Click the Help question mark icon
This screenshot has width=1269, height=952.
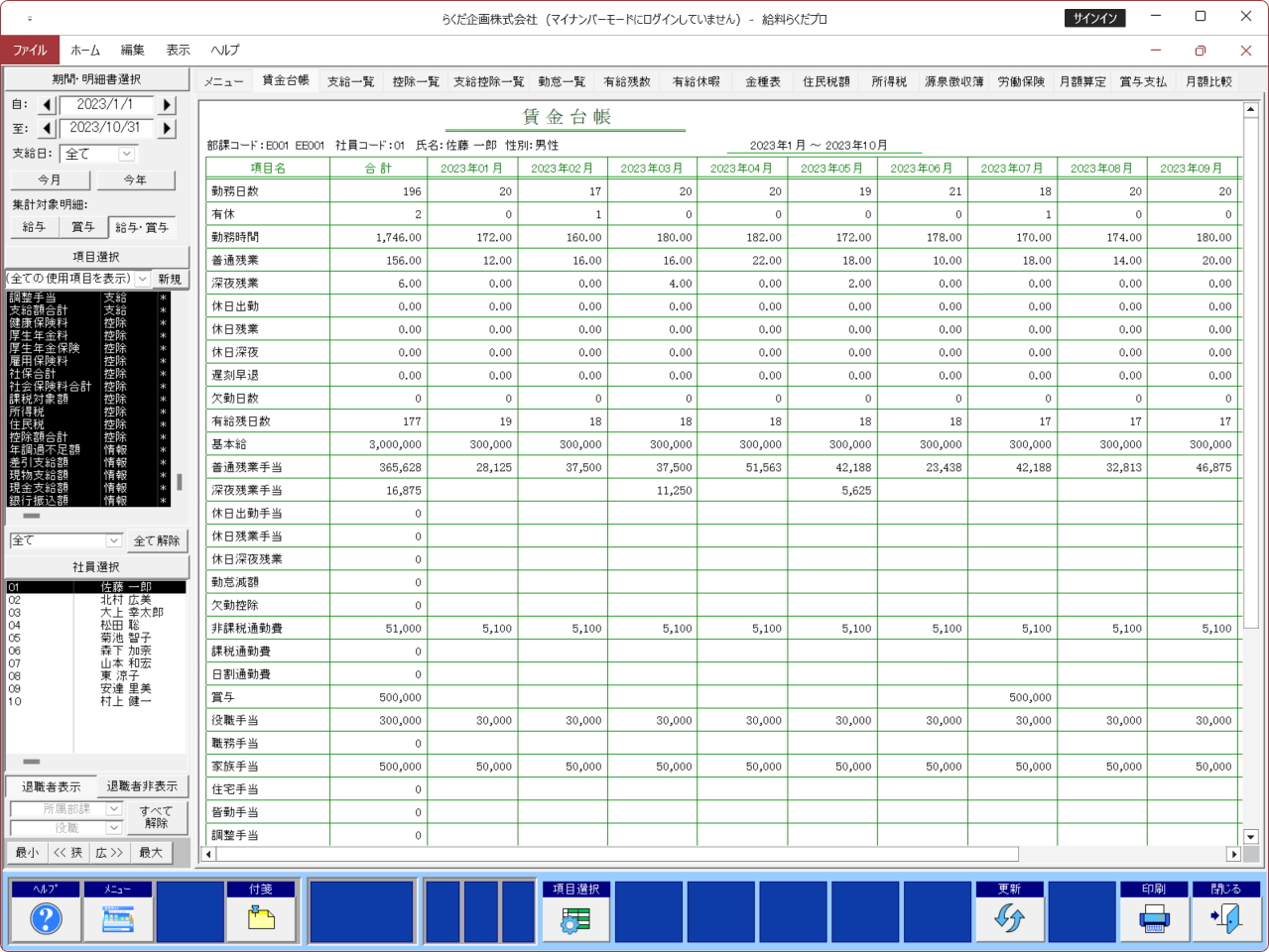click(46, 919)
